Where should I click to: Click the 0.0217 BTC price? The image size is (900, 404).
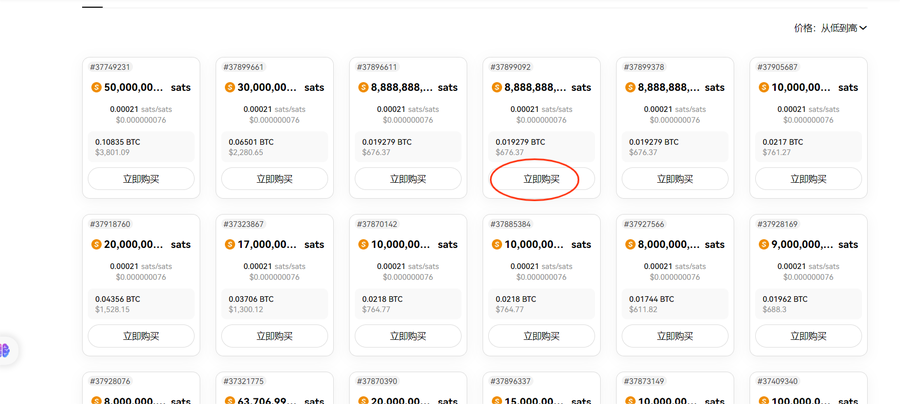(782, 142)
